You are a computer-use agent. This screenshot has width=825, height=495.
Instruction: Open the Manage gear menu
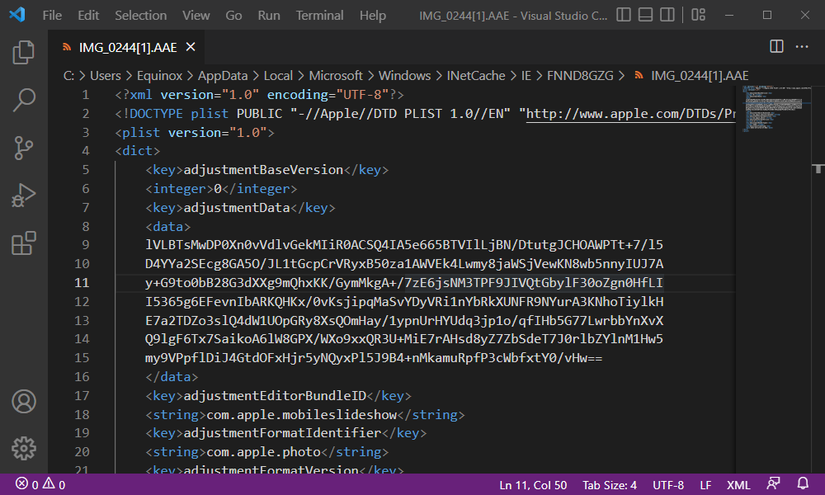[x=23, y=448]
